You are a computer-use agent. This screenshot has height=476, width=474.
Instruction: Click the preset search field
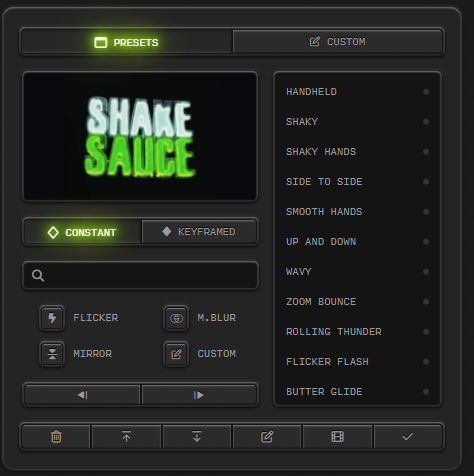point(140,275)
